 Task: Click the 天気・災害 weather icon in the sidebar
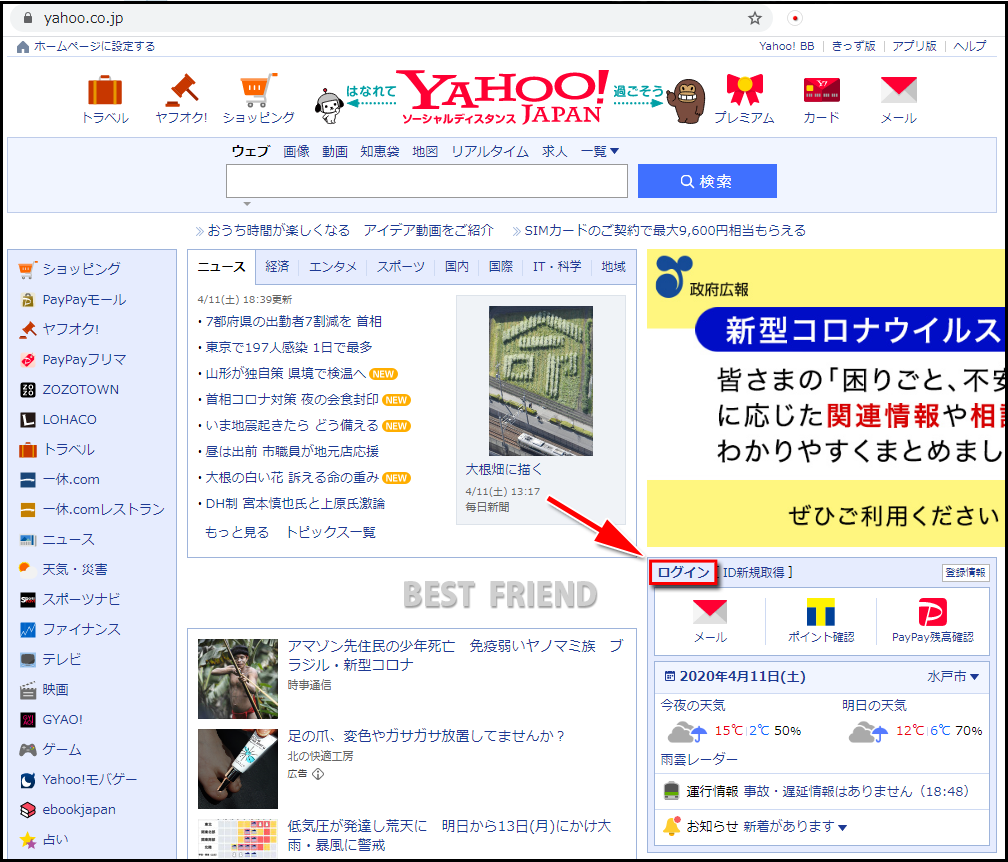pos(27,570)
